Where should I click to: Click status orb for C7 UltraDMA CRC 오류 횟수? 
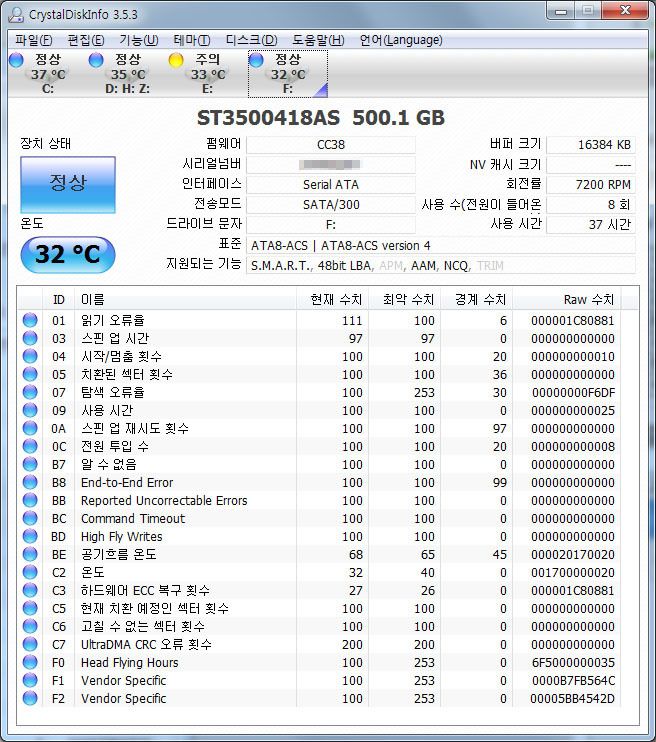tap(30, 644)
